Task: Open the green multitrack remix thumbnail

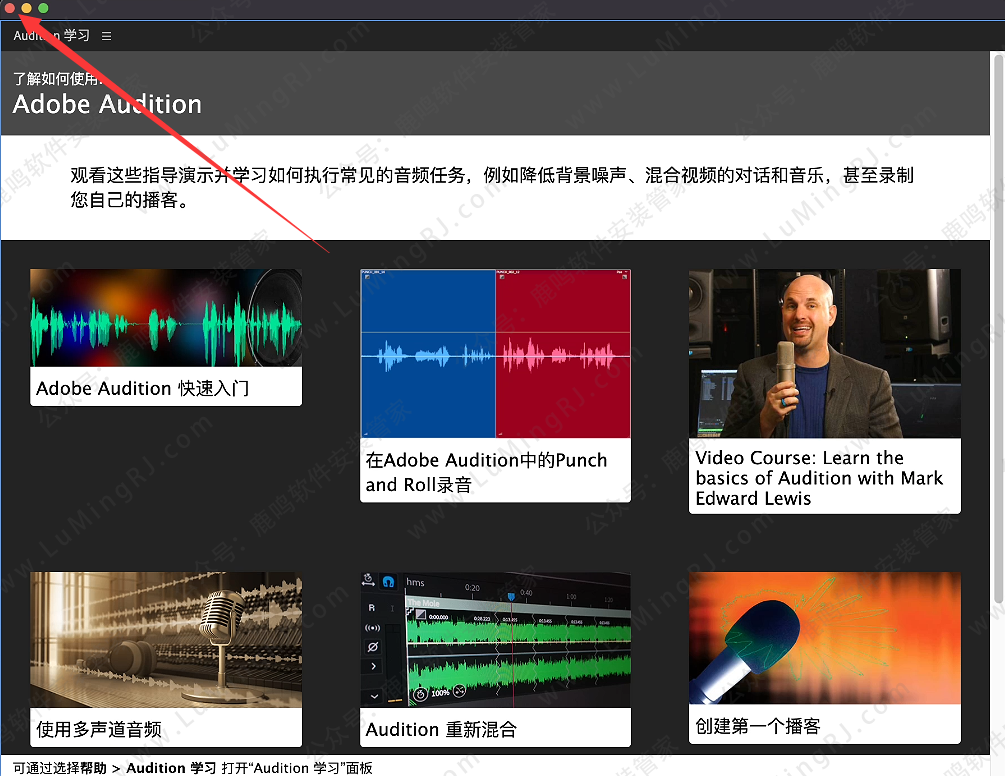Action: pyautogui.click(x=495, y=640)
